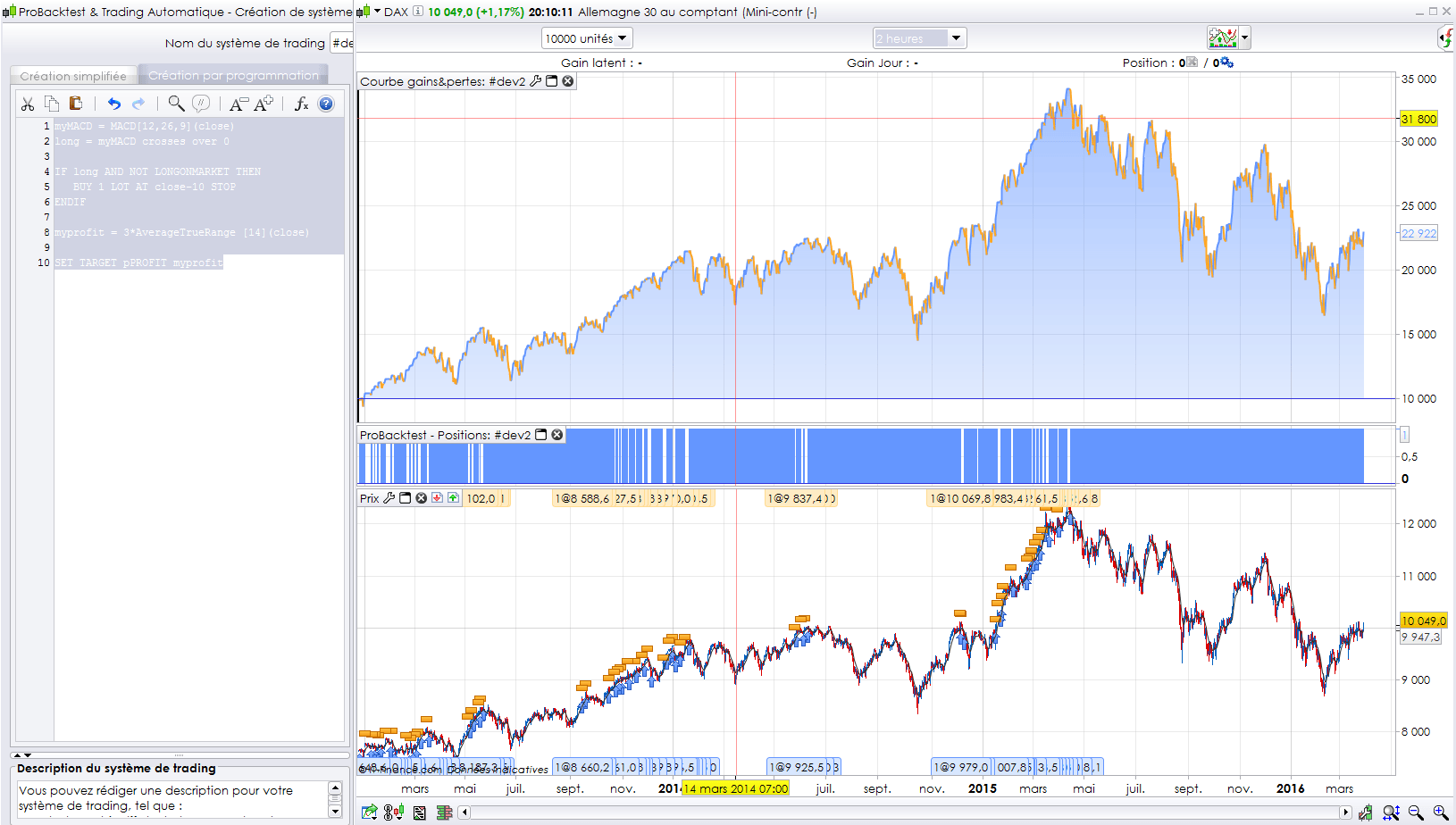Toggle comment on the selected code lines
The height and width of the screenshot is (825, 1456).
pyautogui.click(x=201, y=104)
